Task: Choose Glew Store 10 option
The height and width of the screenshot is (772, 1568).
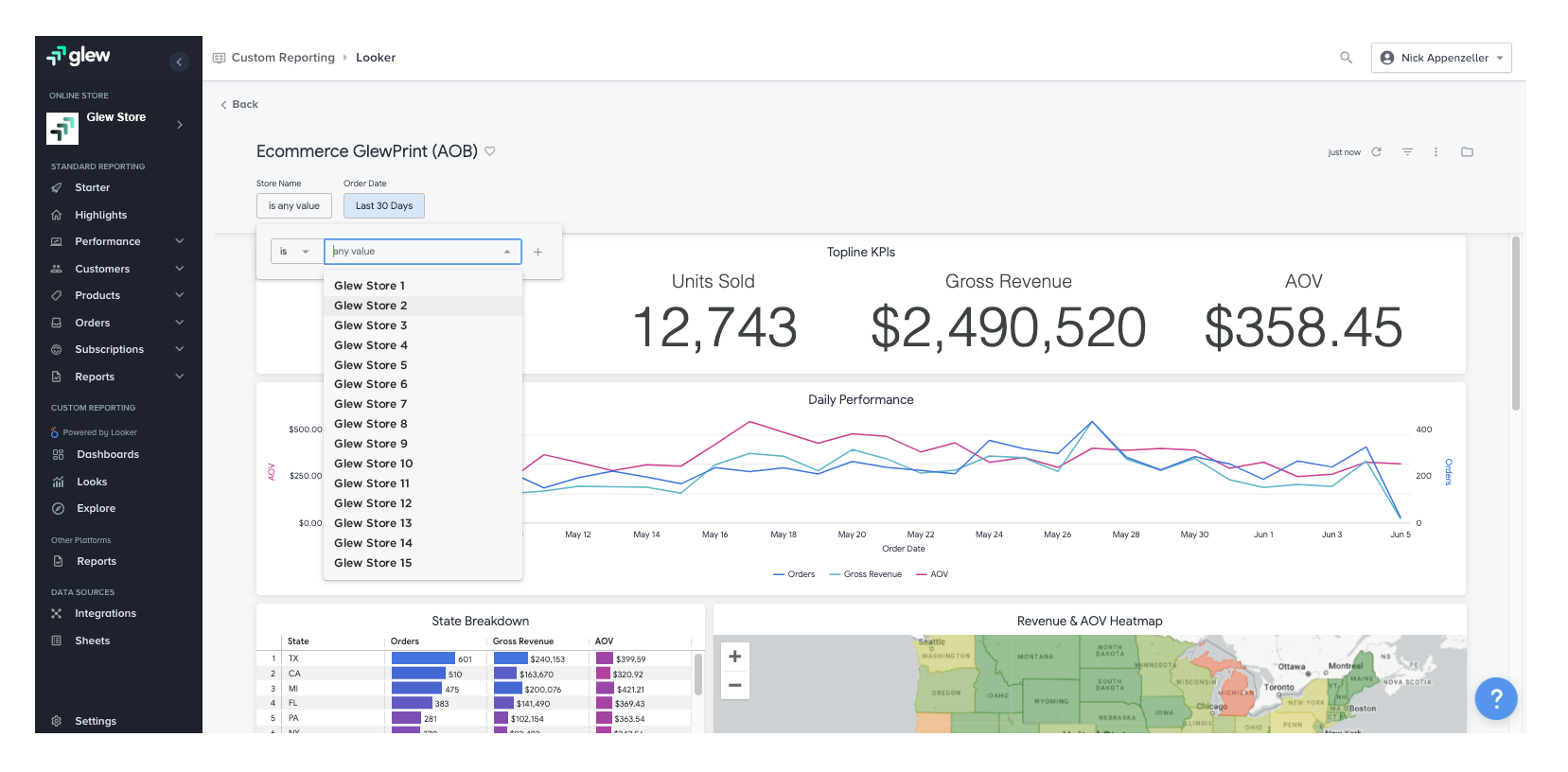Action: tap(374, 464)
